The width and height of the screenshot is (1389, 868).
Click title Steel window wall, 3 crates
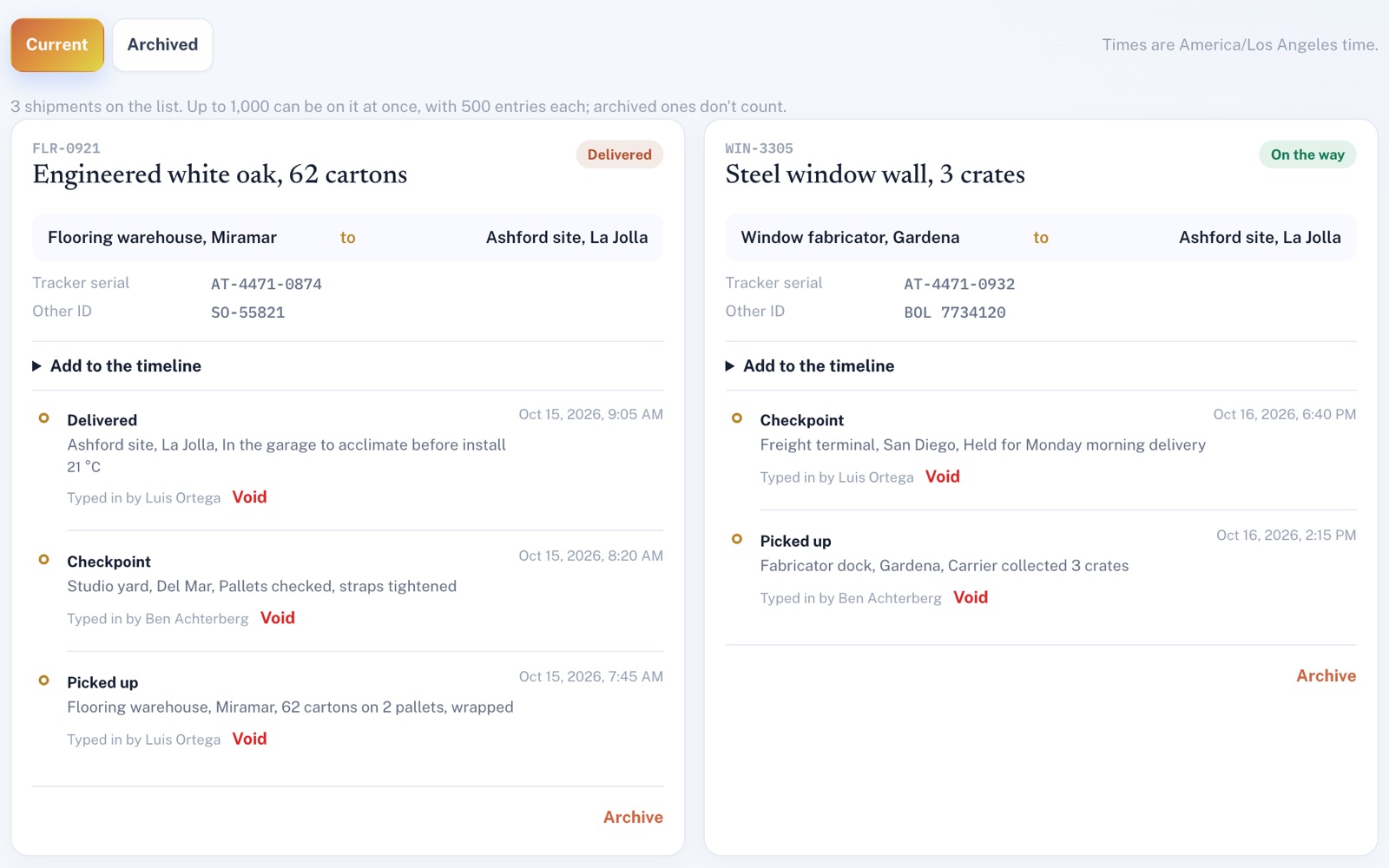(875, 174)
